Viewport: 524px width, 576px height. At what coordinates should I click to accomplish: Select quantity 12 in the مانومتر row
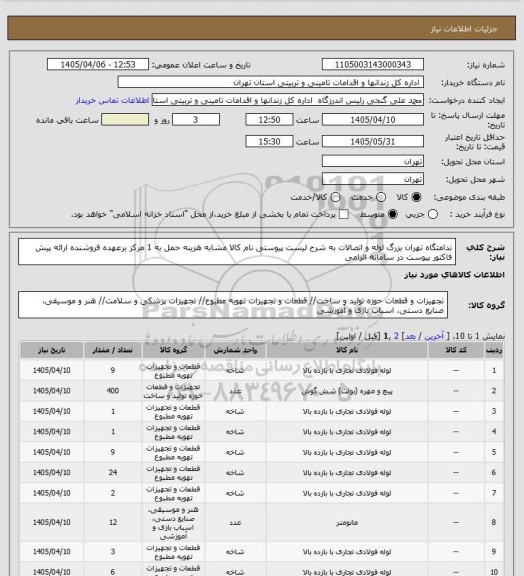point(113,522)
